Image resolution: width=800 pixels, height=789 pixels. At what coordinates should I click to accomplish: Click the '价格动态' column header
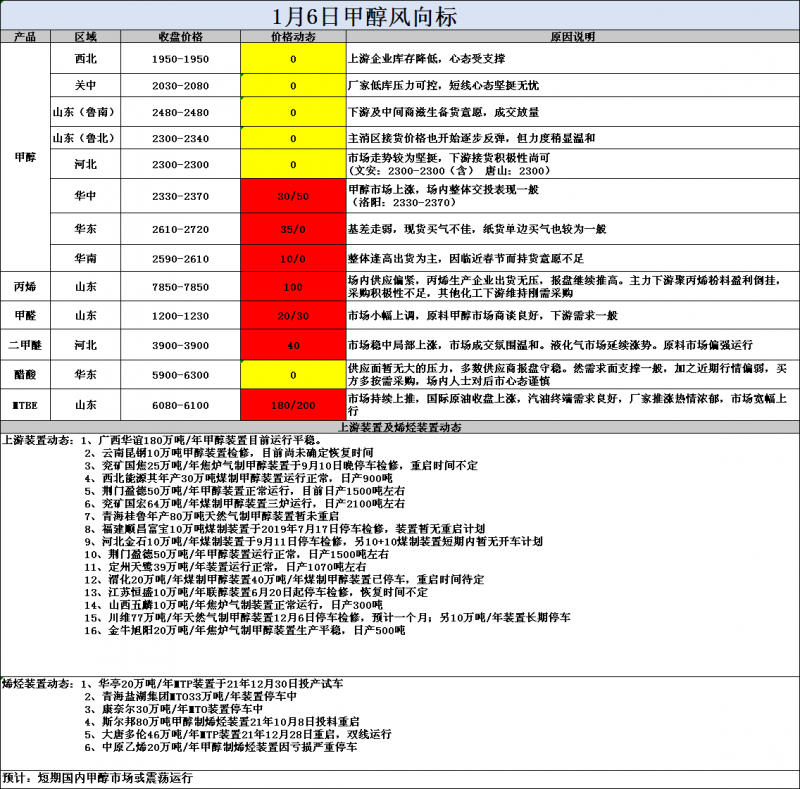point(293,36)
